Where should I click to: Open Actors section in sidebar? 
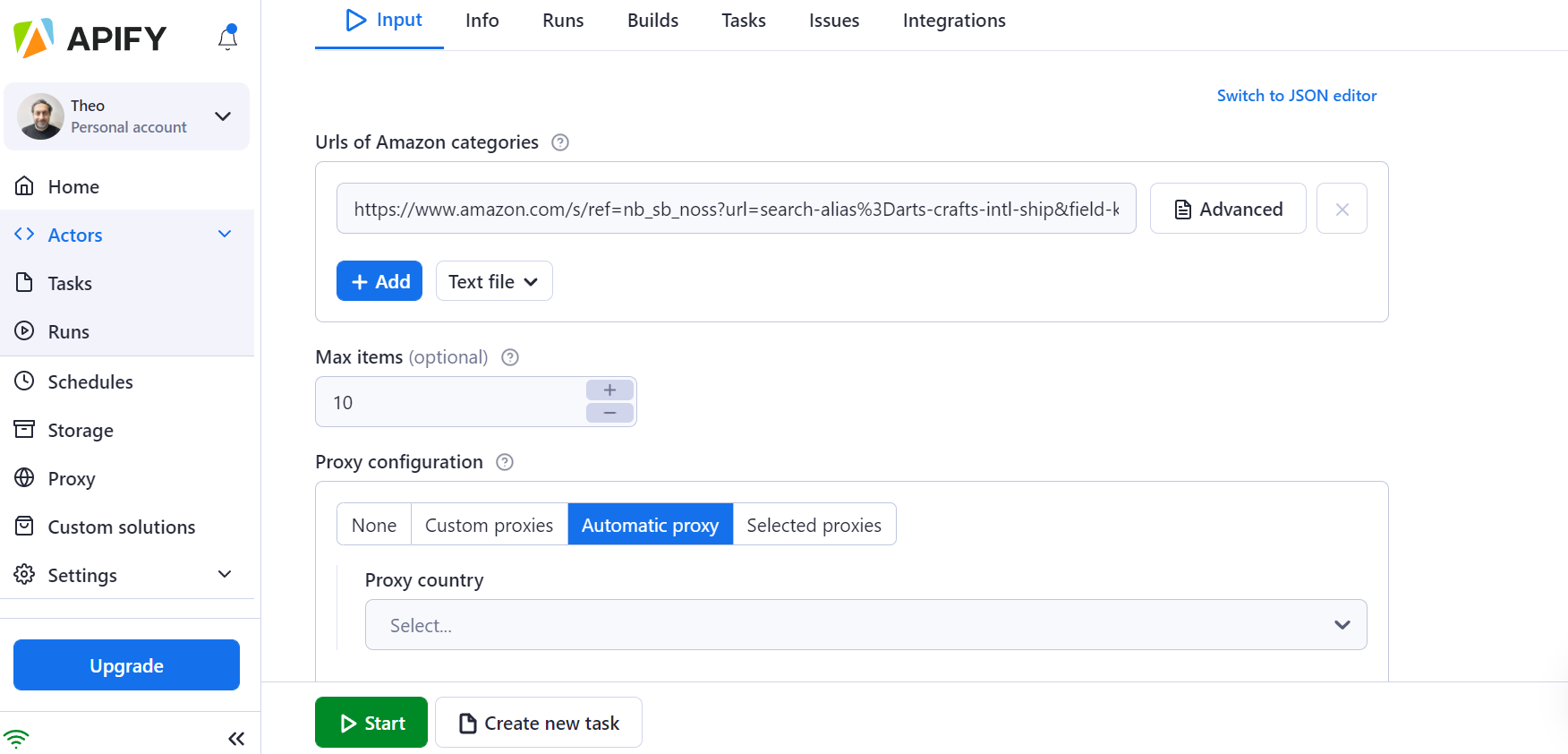pos(127,235)
